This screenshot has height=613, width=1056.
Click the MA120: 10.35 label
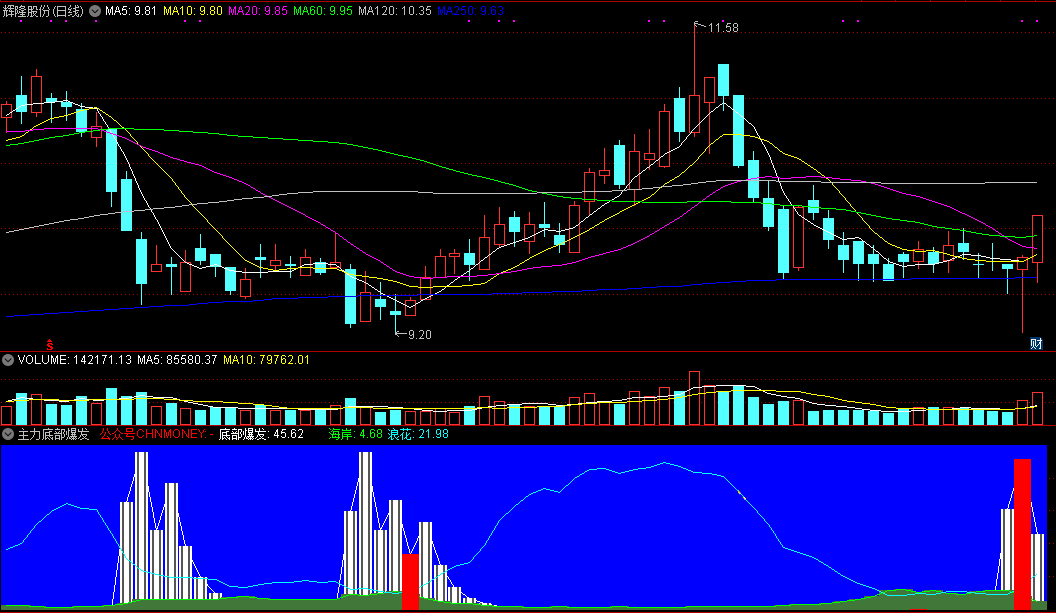[395, 11]
